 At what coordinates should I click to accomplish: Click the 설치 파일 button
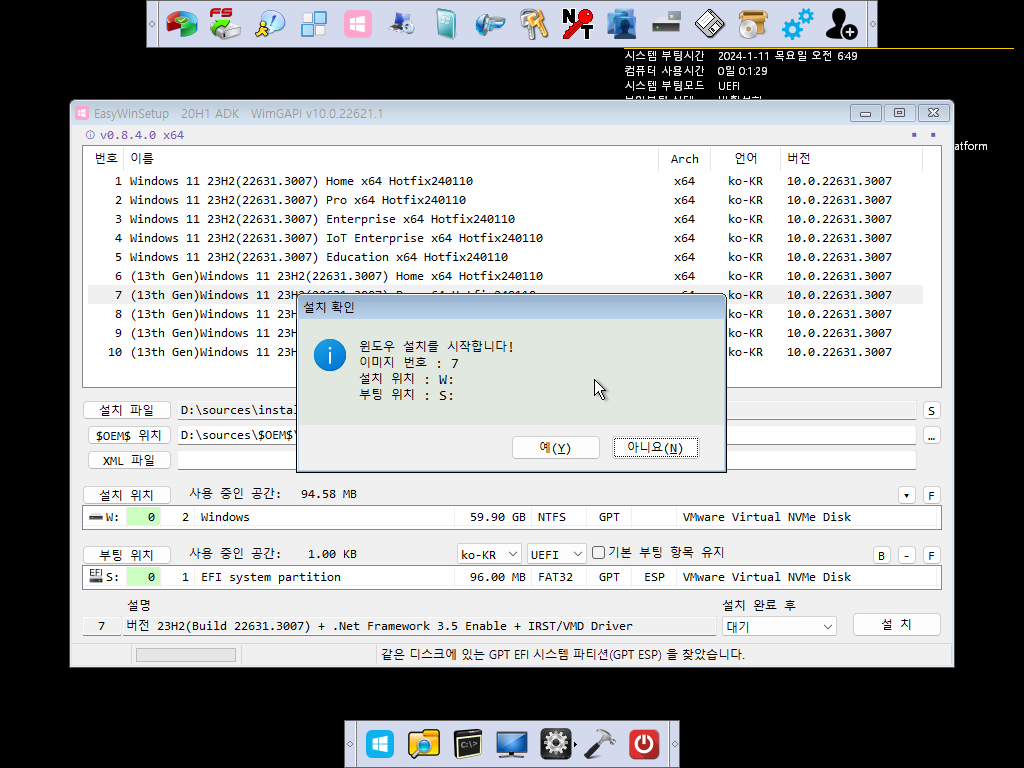click(127, 410)
